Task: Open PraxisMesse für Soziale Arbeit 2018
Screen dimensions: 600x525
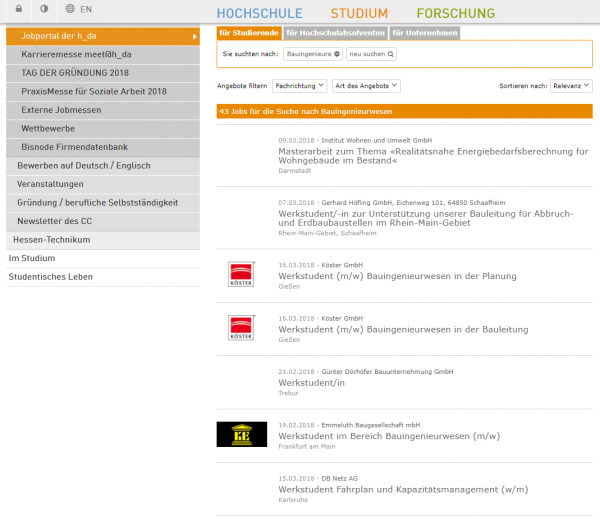Action: pyautogui.click(x=103, y=92)
